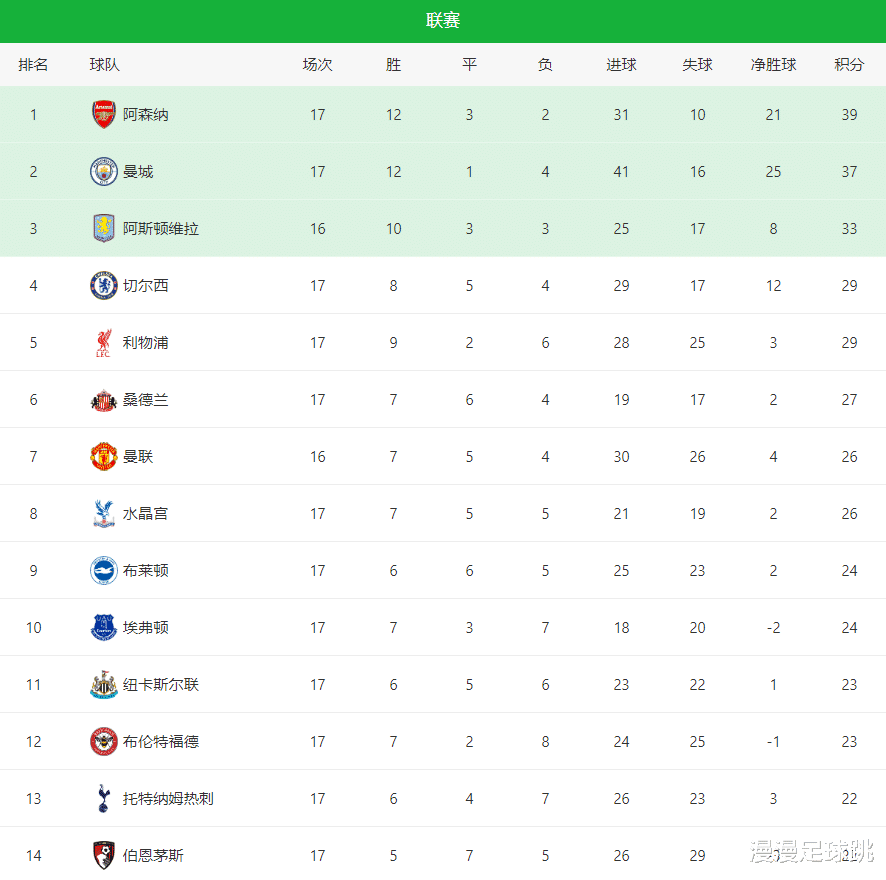Click the Chelsea club crest icon
Screen dimensions: 886x880
click(x=103, y=285)
